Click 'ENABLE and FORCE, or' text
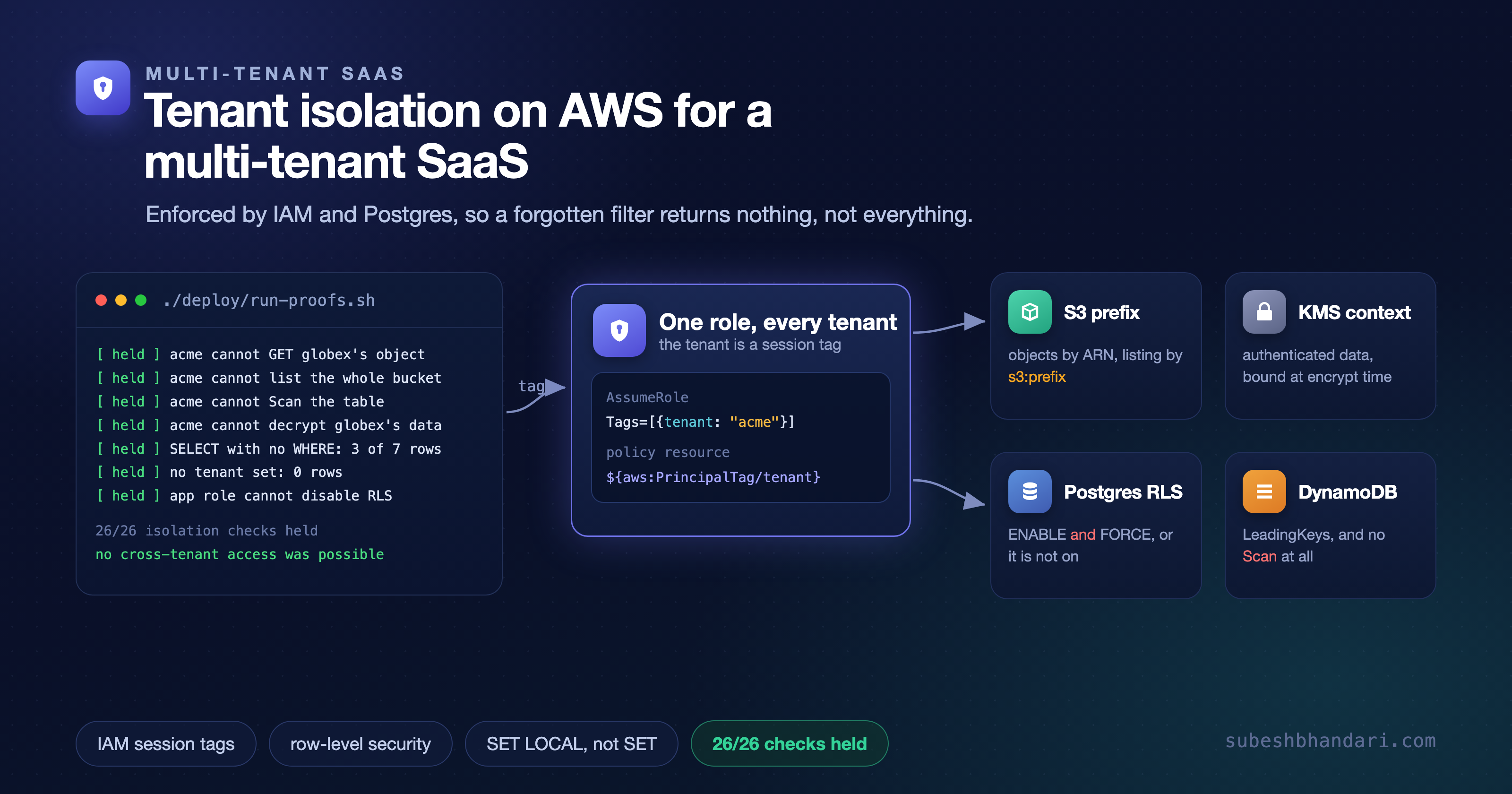Screen dimensions: 1512x794 [1090, 535]
